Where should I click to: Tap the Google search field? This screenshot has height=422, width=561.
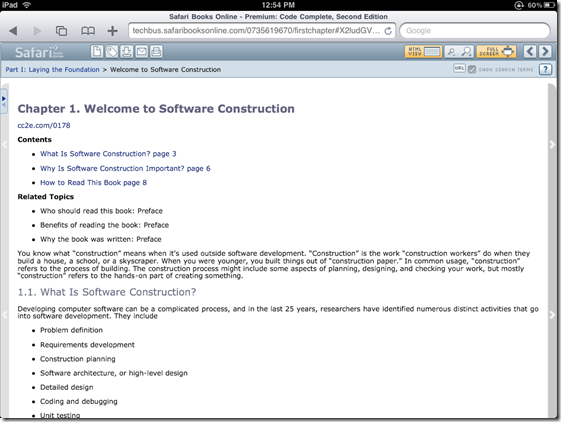[474, 31]
